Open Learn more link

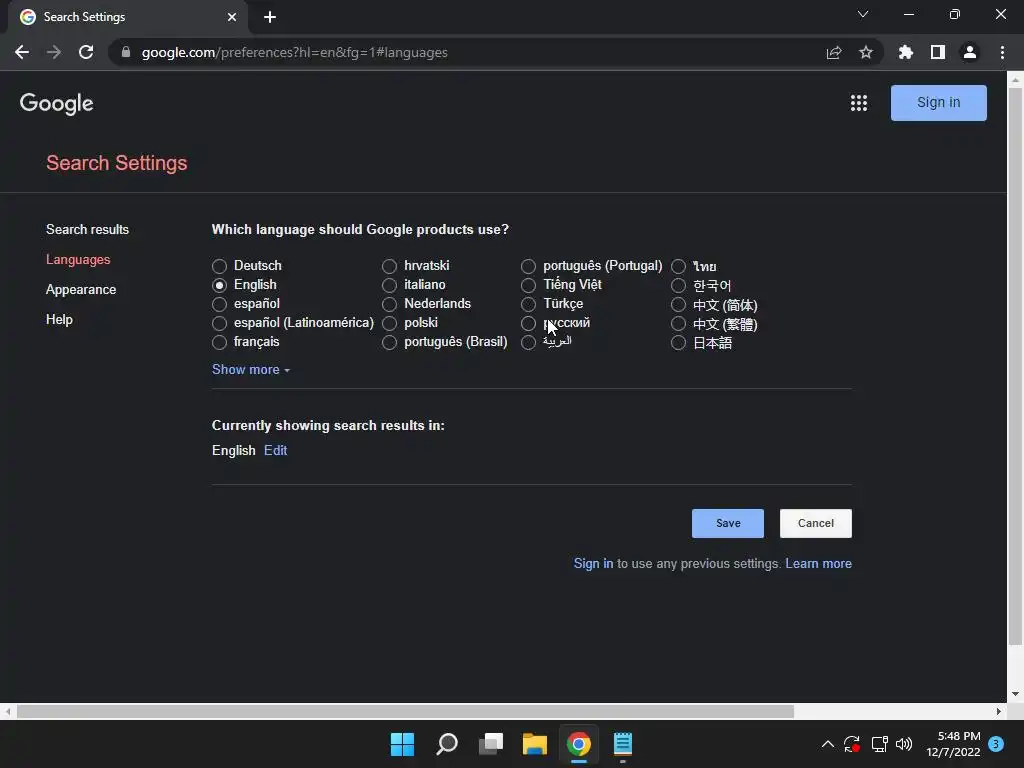coord(818,564)
